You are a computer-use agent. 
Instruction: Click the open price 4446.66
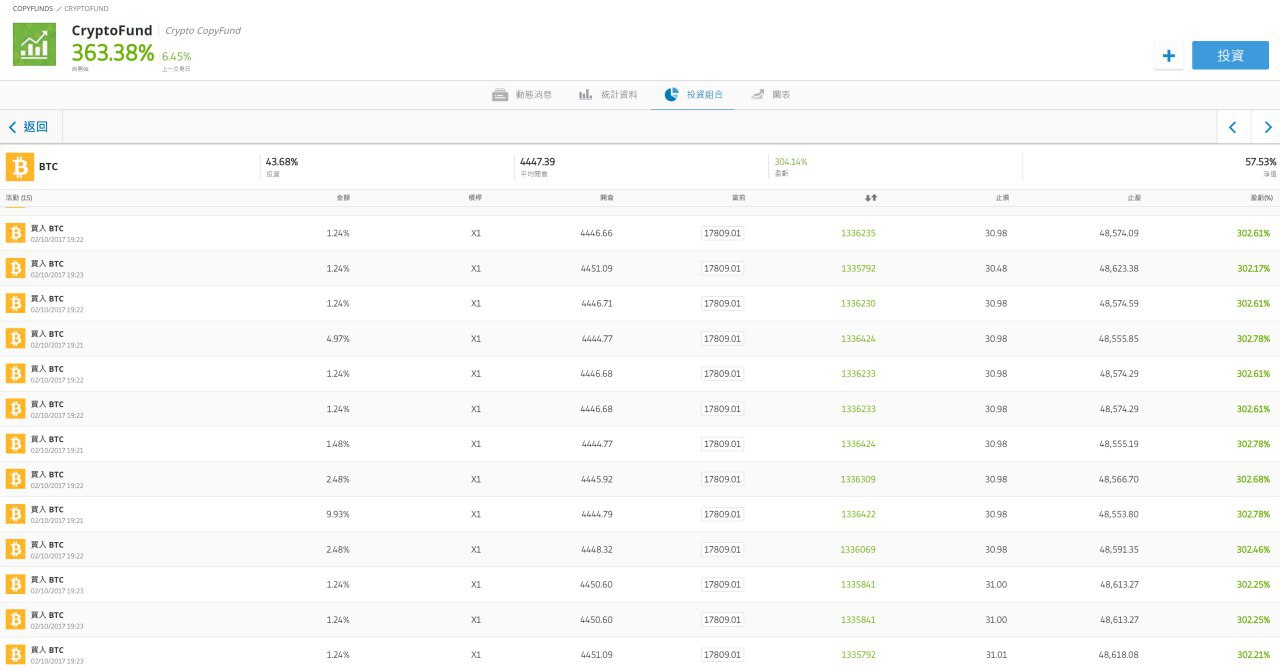tap(596, 233)
